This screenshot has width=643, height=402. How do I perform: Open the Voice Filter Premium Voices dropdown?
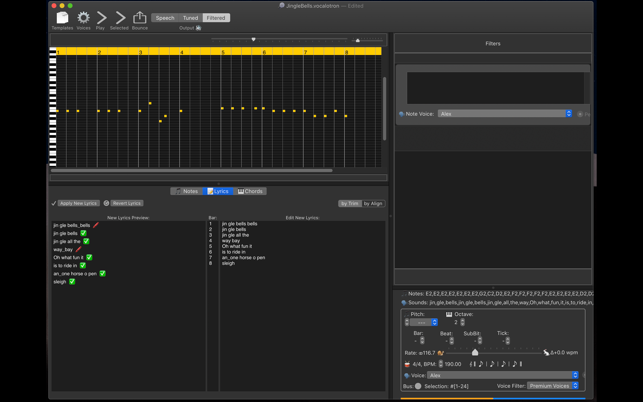tap(553, 386)
